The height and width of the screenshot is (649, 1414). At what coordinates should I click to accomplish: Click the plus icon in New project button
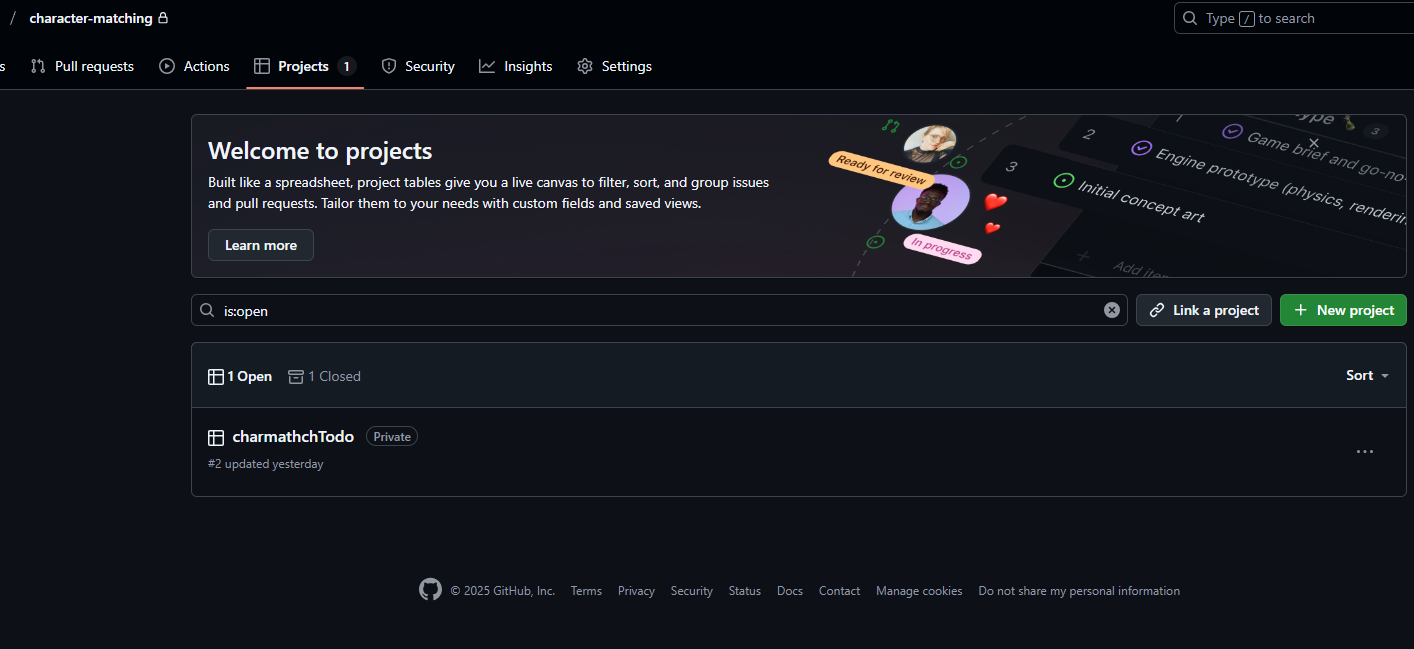1301,310
